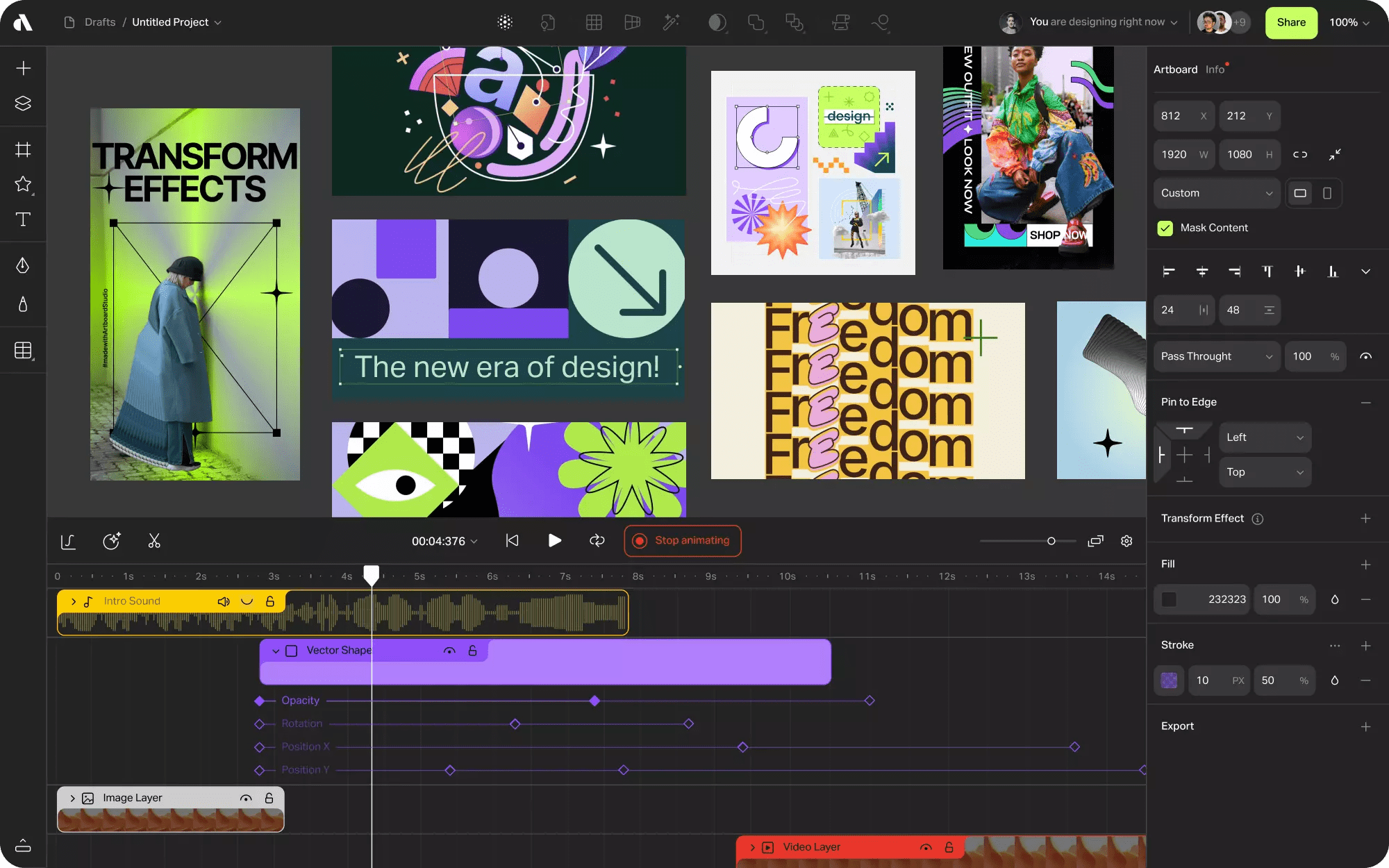The image size is (1389, 868).
Task: Select the Text tool in the left sidebar
Action: 23,219
